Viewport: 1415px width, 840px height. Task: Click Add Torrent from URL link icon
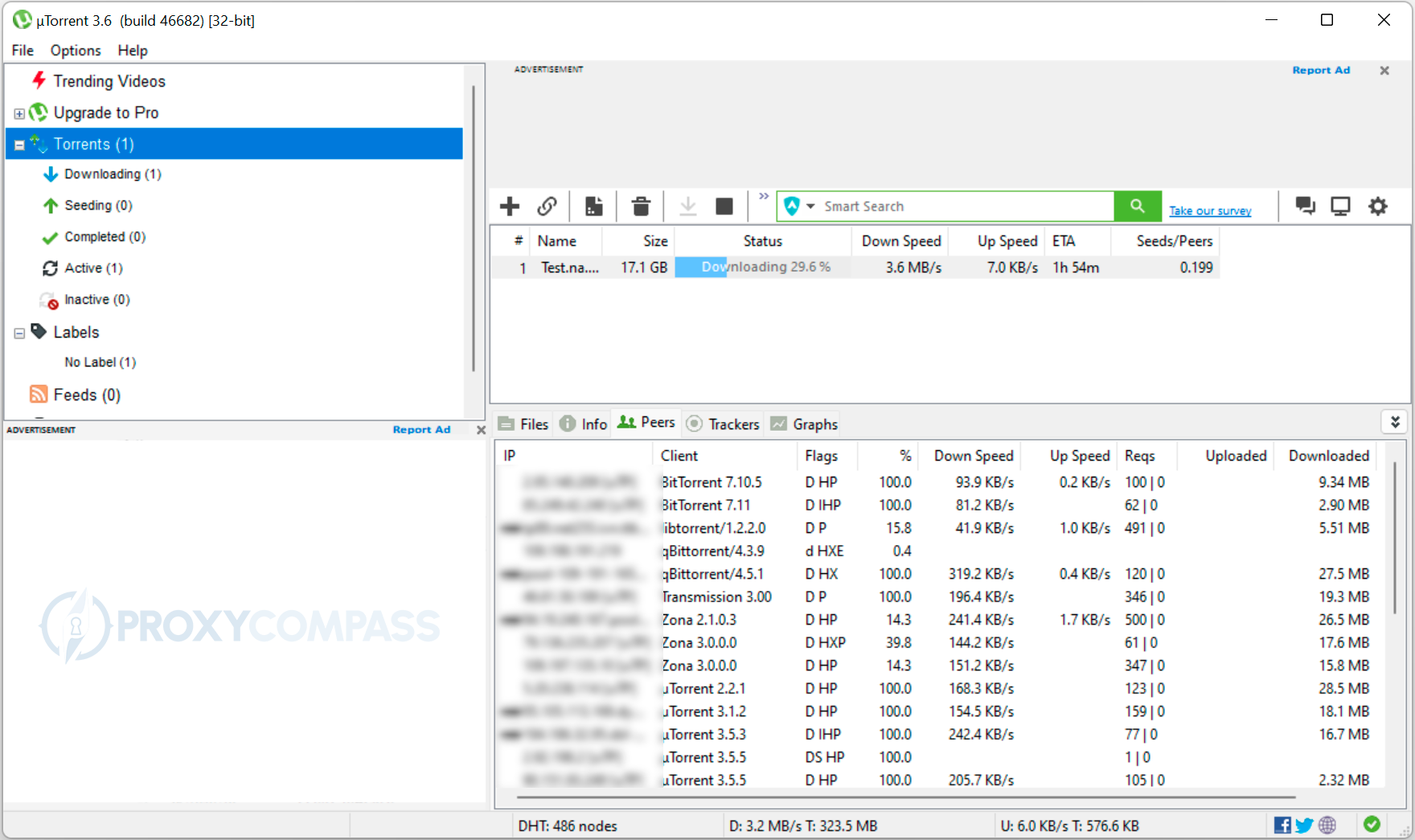coord(548,207)
